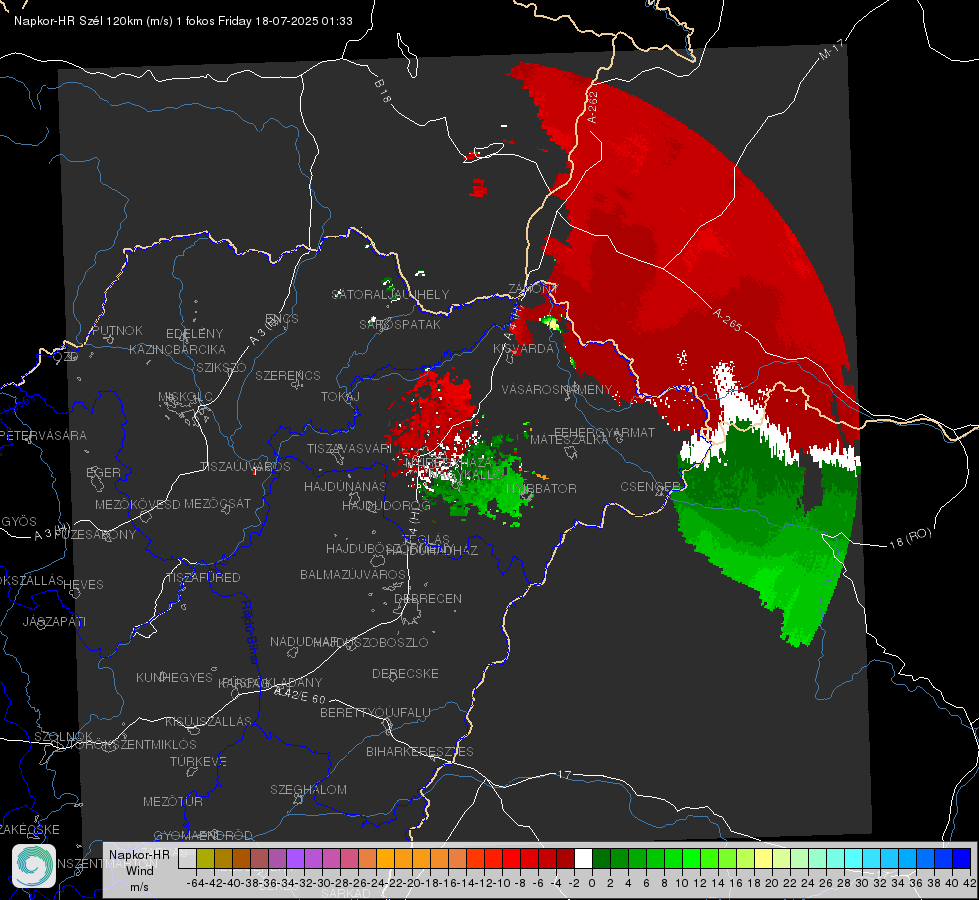Click the EDELÉNY label
This screenshot has width=979, height=900.
tap(194, 334)
